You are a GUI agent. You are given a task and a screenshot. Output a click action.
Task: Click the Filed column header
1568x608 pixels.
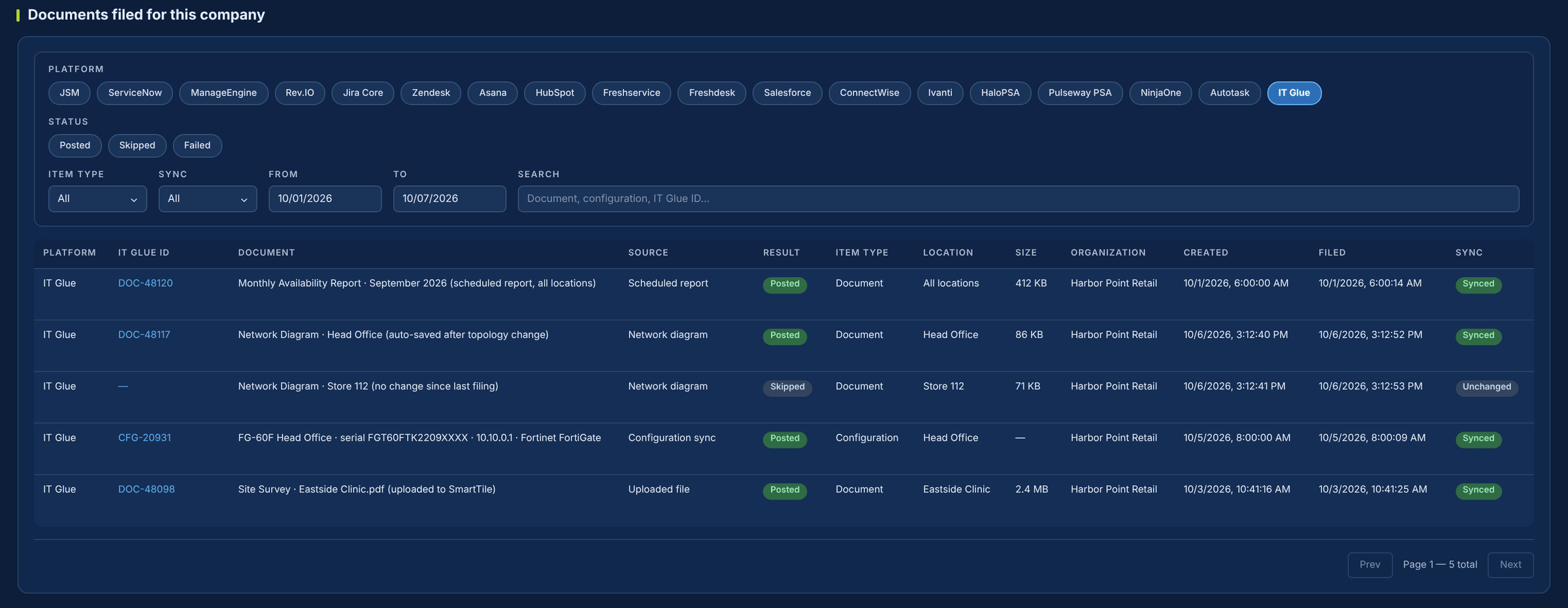pyautogui.click(x=1332, y=253)
